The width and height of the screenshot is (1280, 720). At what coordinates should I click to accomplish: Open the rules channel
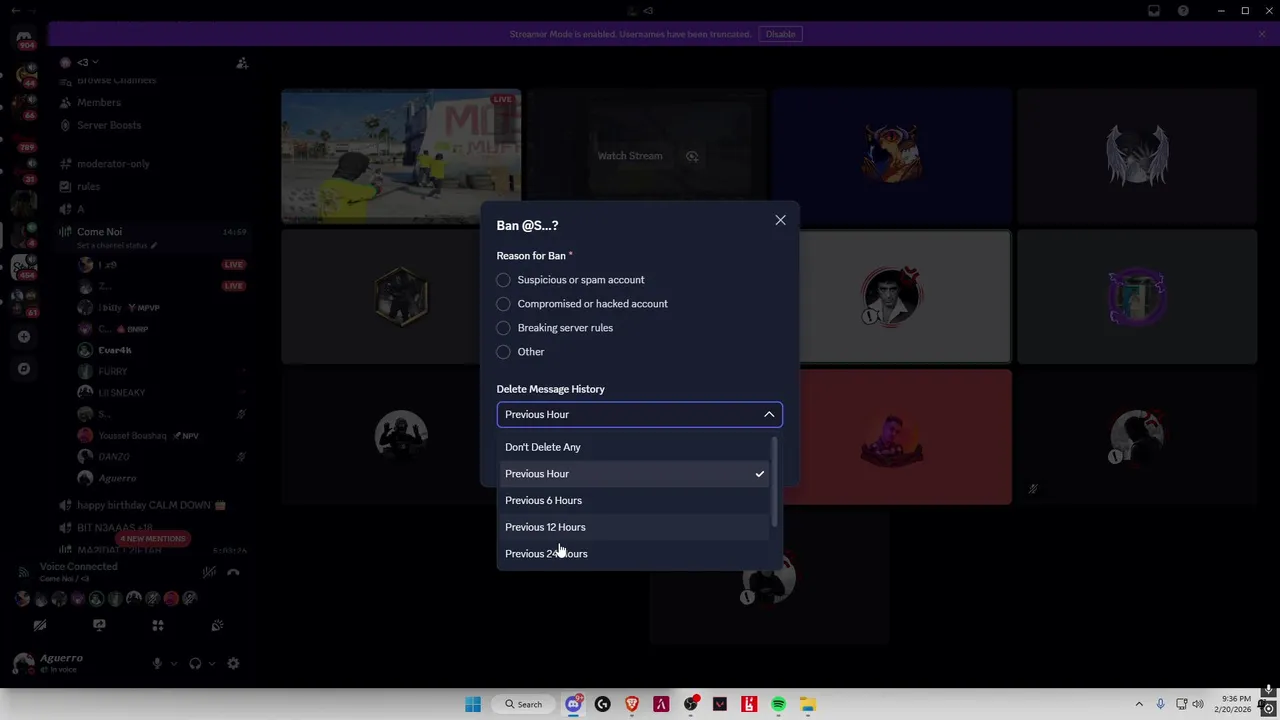88,187
